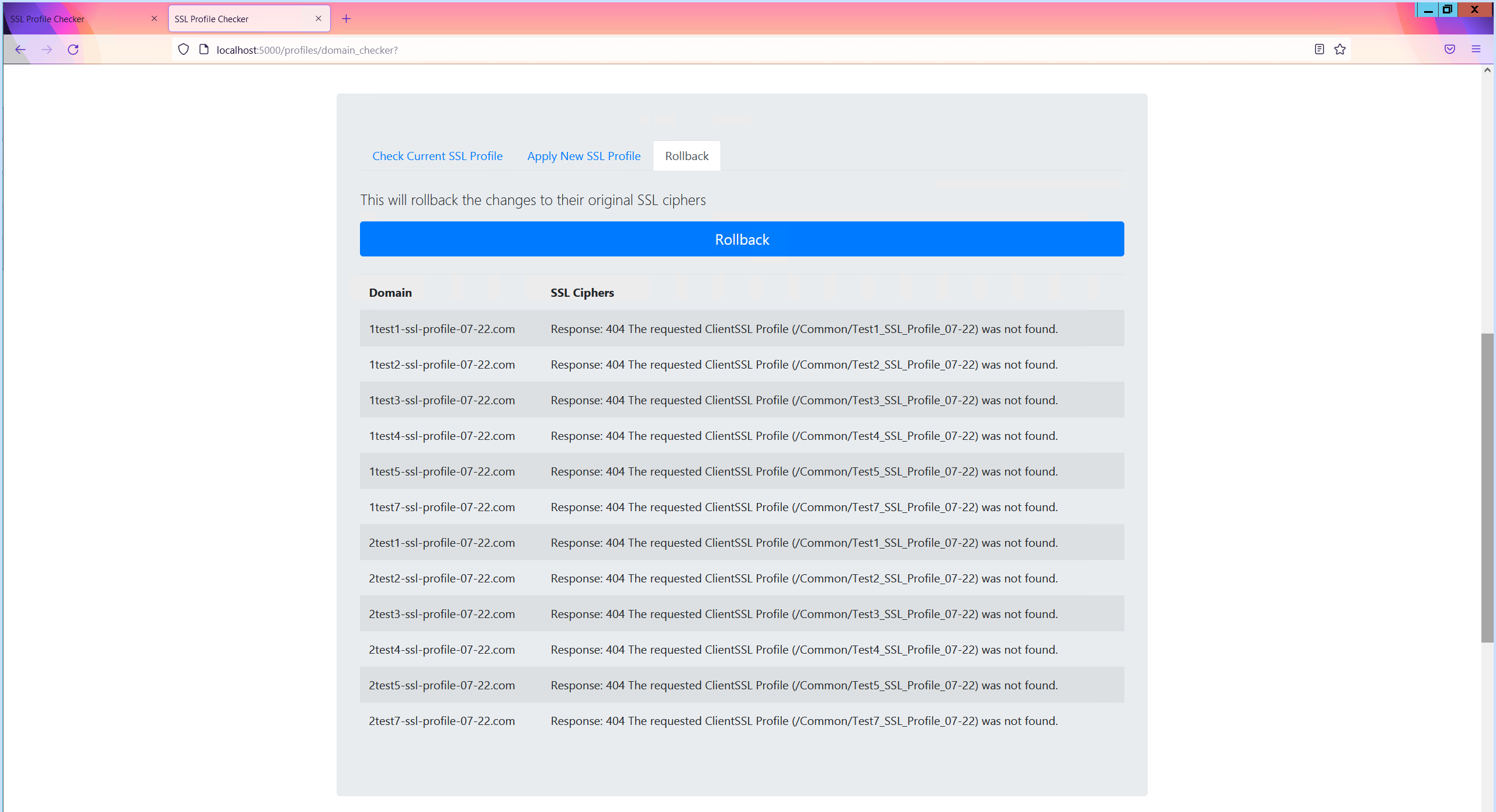Select the Rollback tab

pyautogui.click(x=687, y=156)
